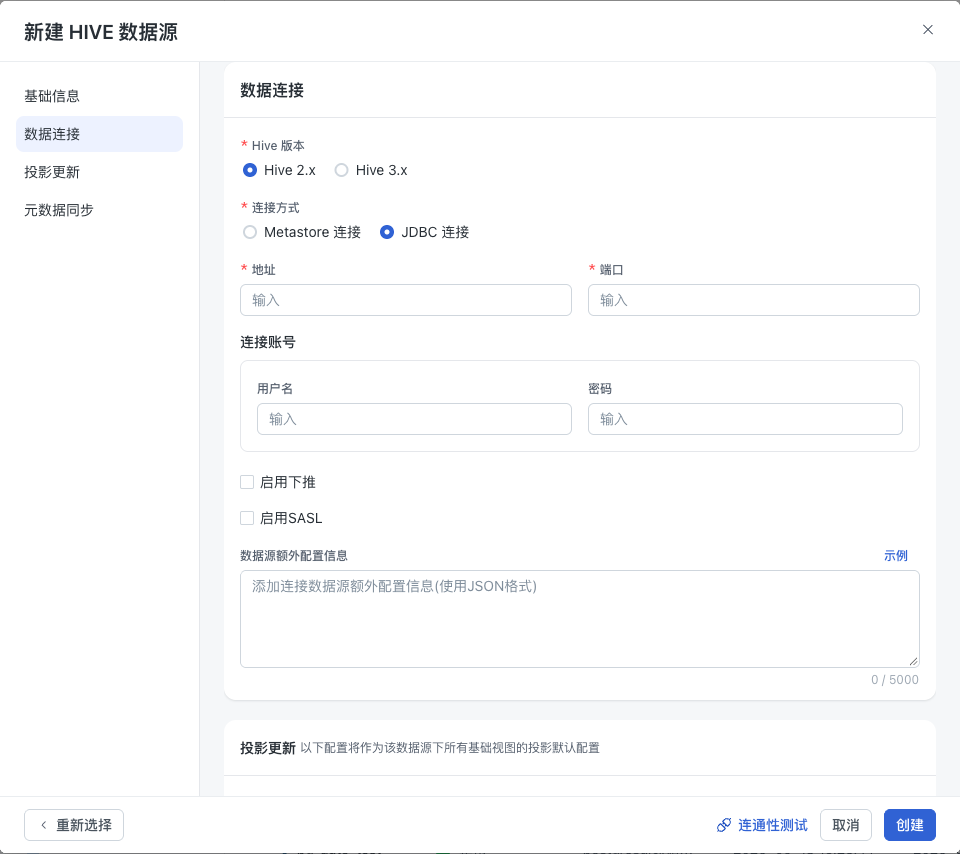The image size is (960, 854).
Task: Click the 创建 button
Action: coord(910,825)
